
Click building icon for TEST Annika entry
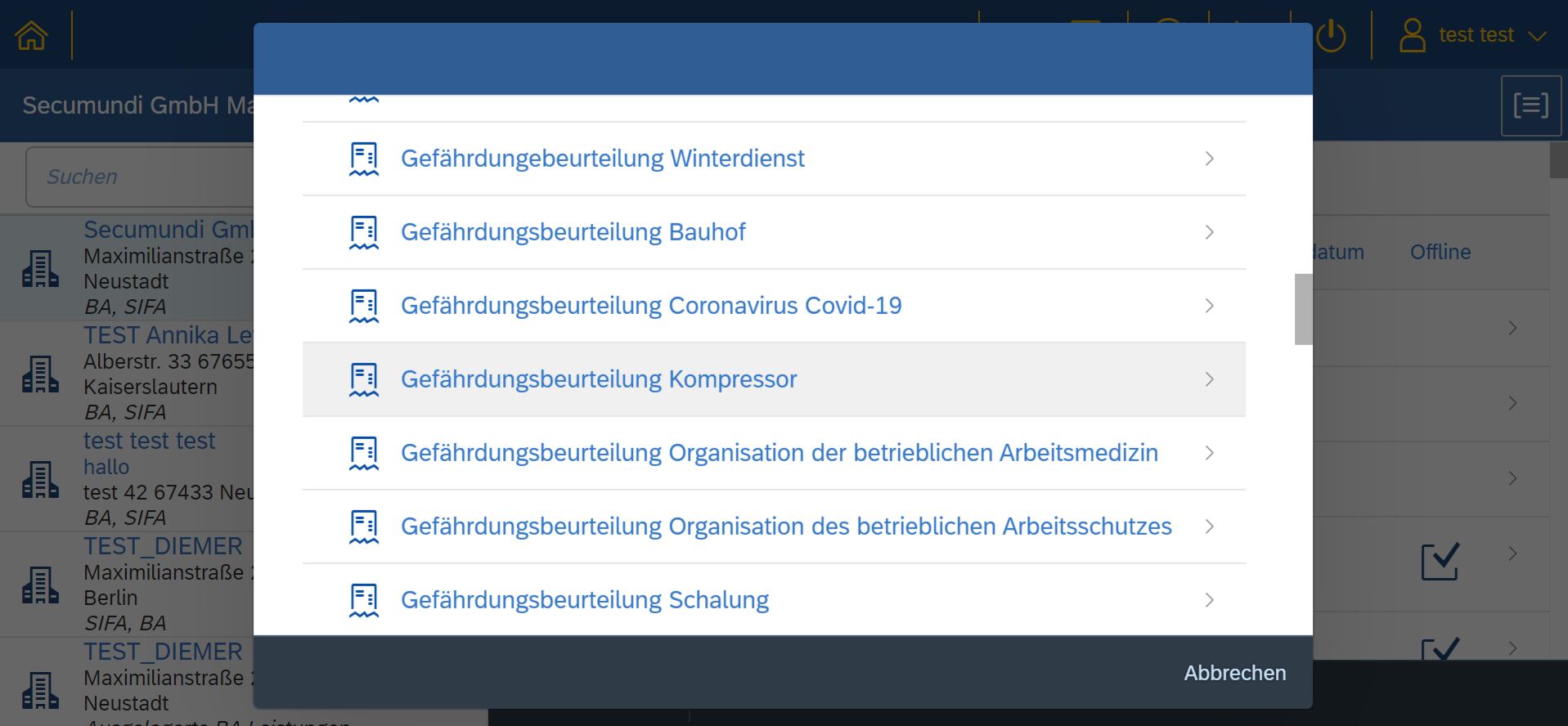[40, 374]
